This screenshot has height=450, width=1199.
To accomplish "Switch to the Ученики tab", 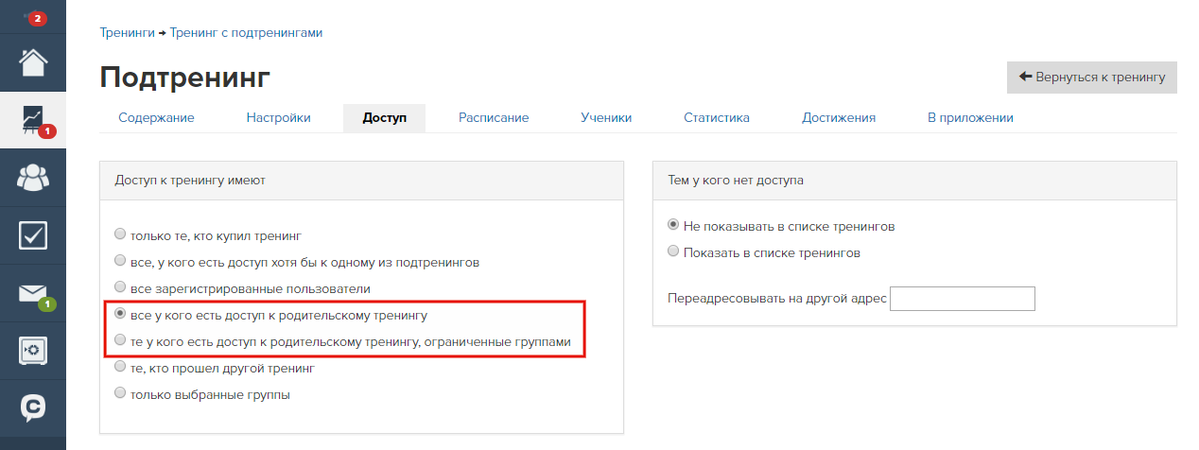I will [x=606, y=118].
